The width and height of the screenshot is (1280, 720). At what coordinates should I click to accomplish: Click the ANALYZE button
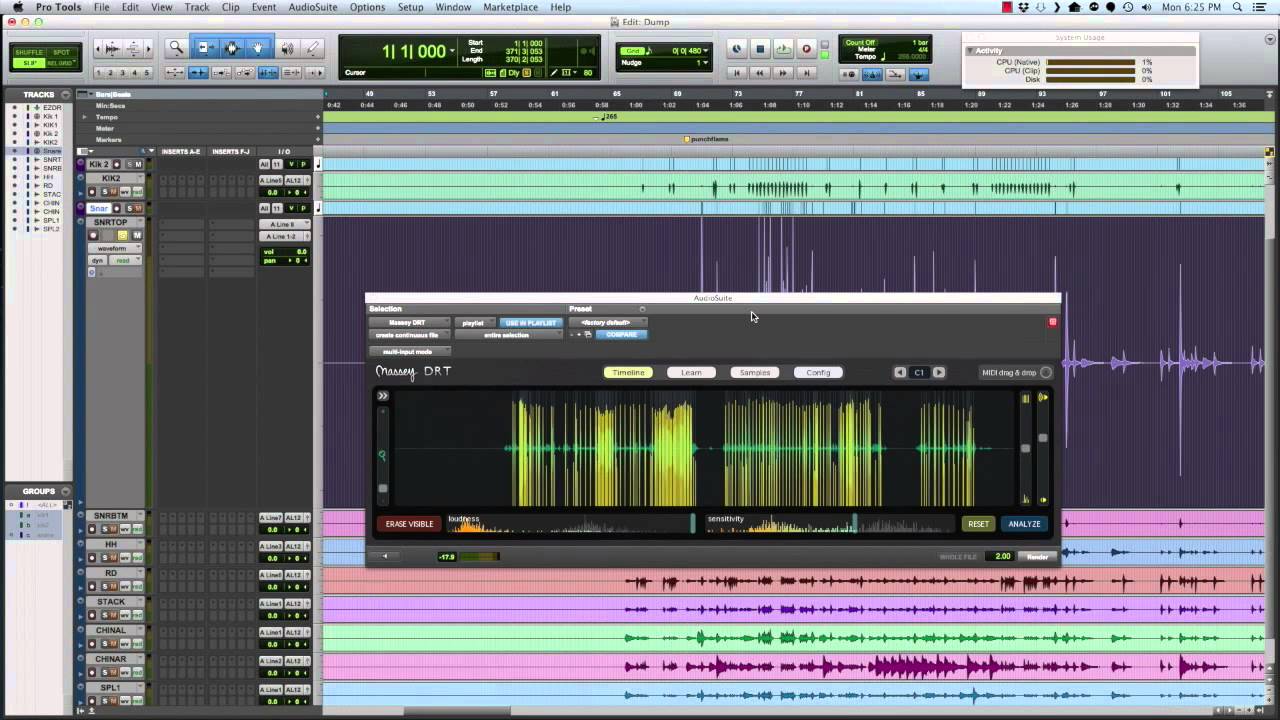1024,524
